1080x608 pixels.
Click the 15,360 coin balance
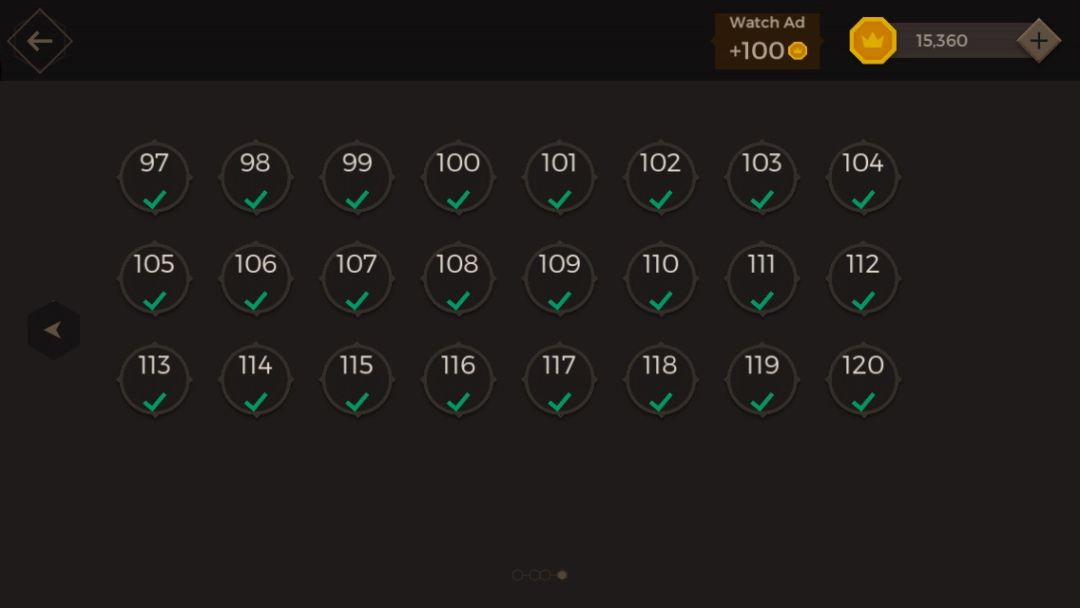pos(941,41)
